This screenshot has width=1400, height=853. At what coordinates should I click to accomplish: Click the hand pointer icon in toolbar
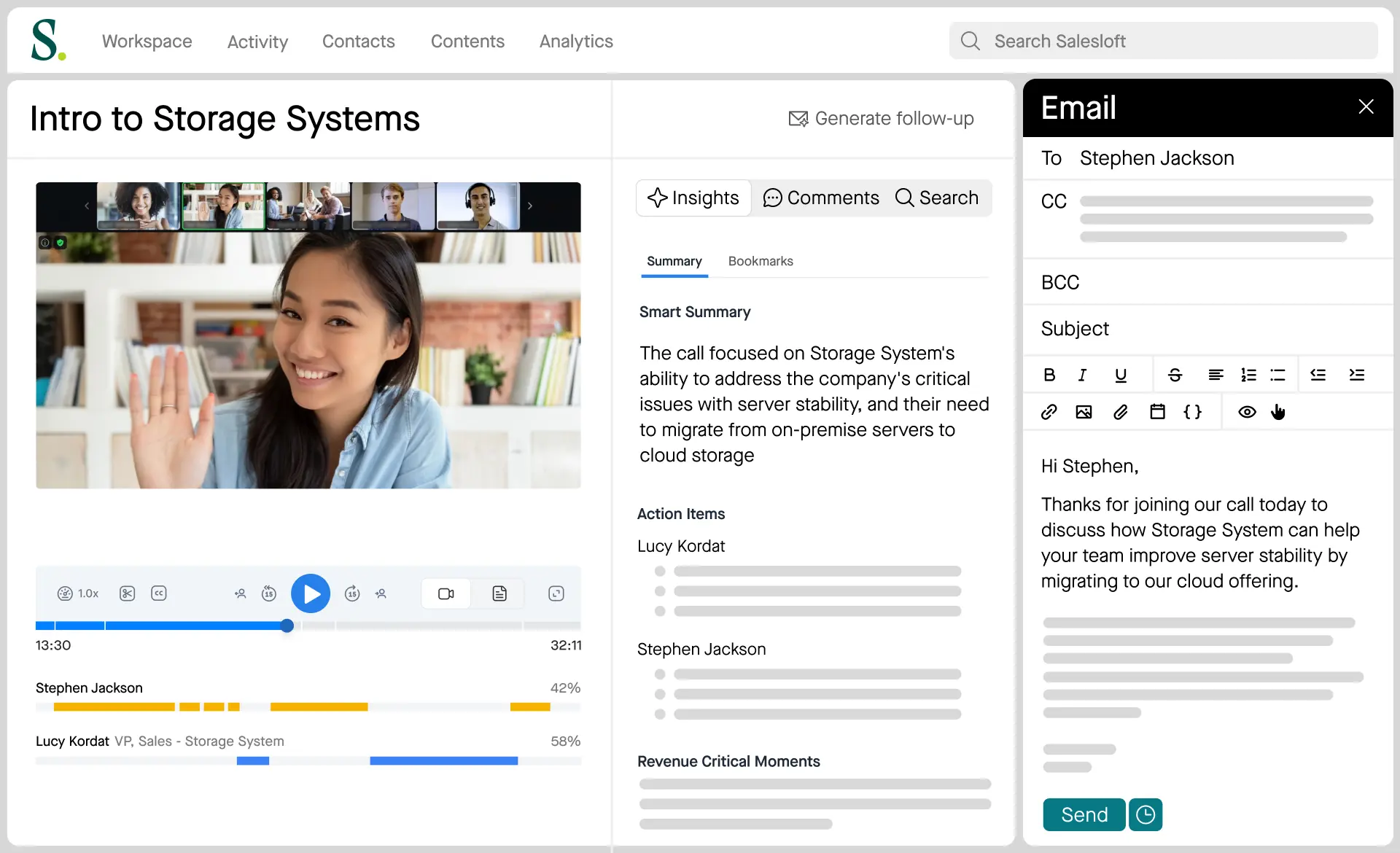(x=1278, y=412)
